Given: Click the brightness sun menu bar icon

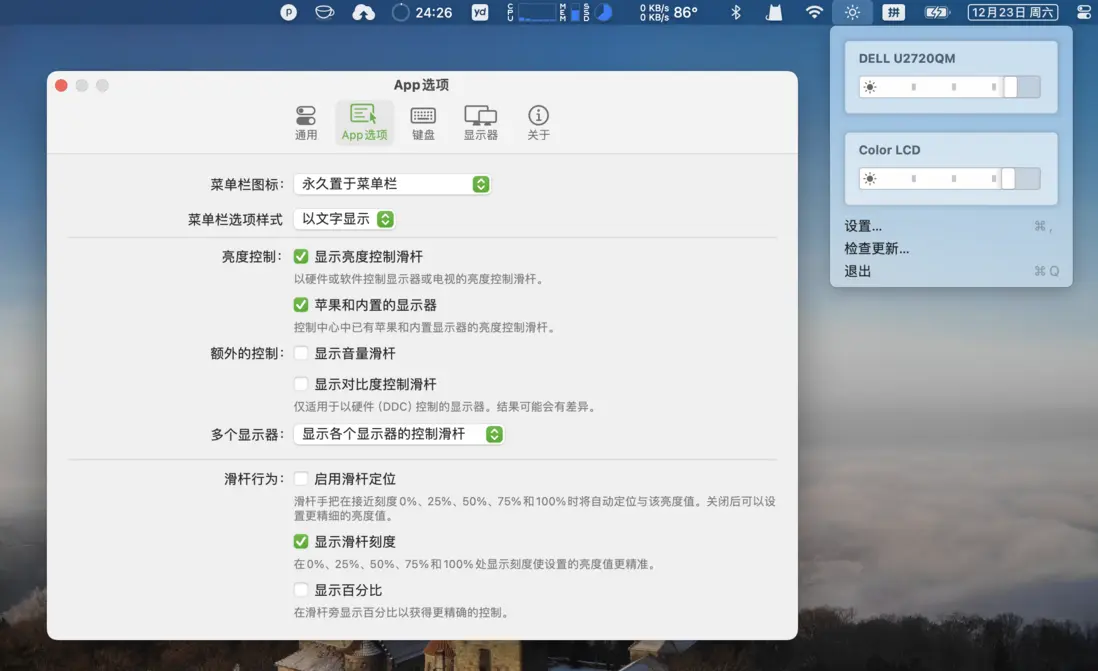Looking at the screenshot, I should (852, 12).
